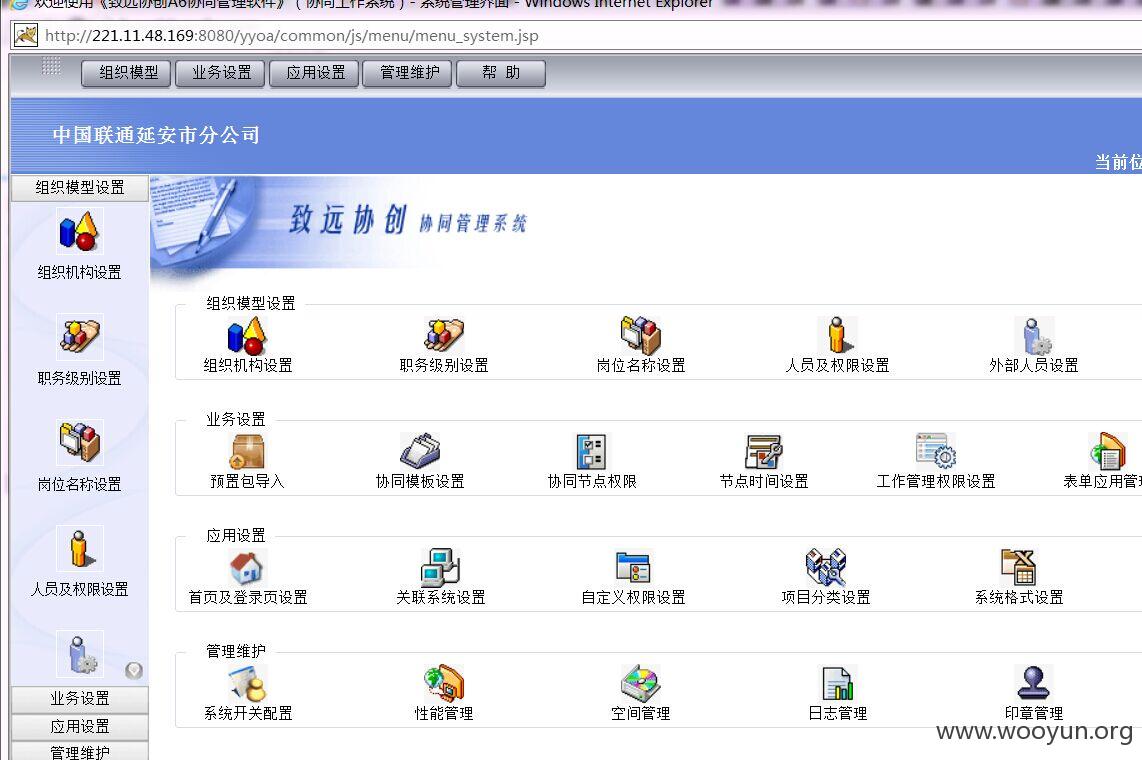Open 协同节点权限 icon
1142x760 pixels.
591,451
